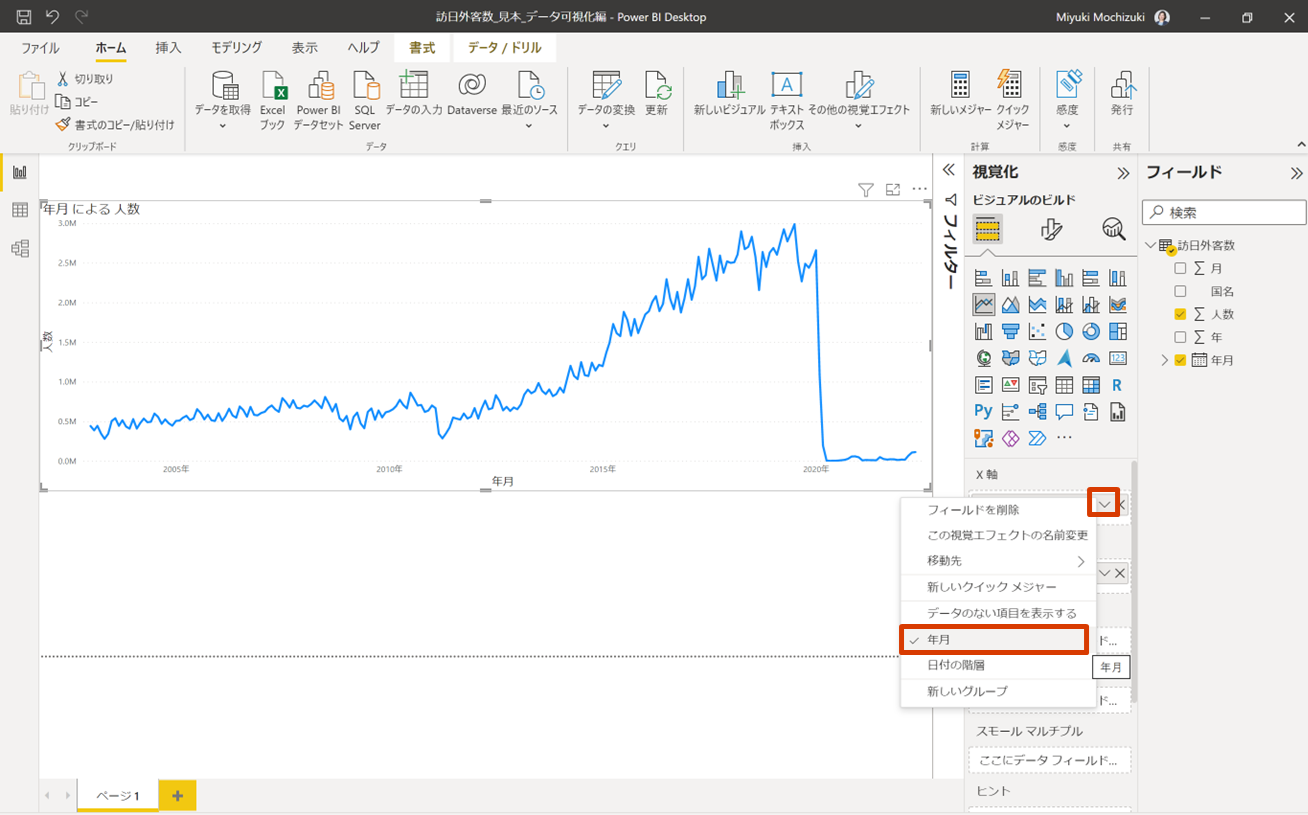Collapse the フィールド pane
1308x815 pixels.
(x=1296, y=173)
